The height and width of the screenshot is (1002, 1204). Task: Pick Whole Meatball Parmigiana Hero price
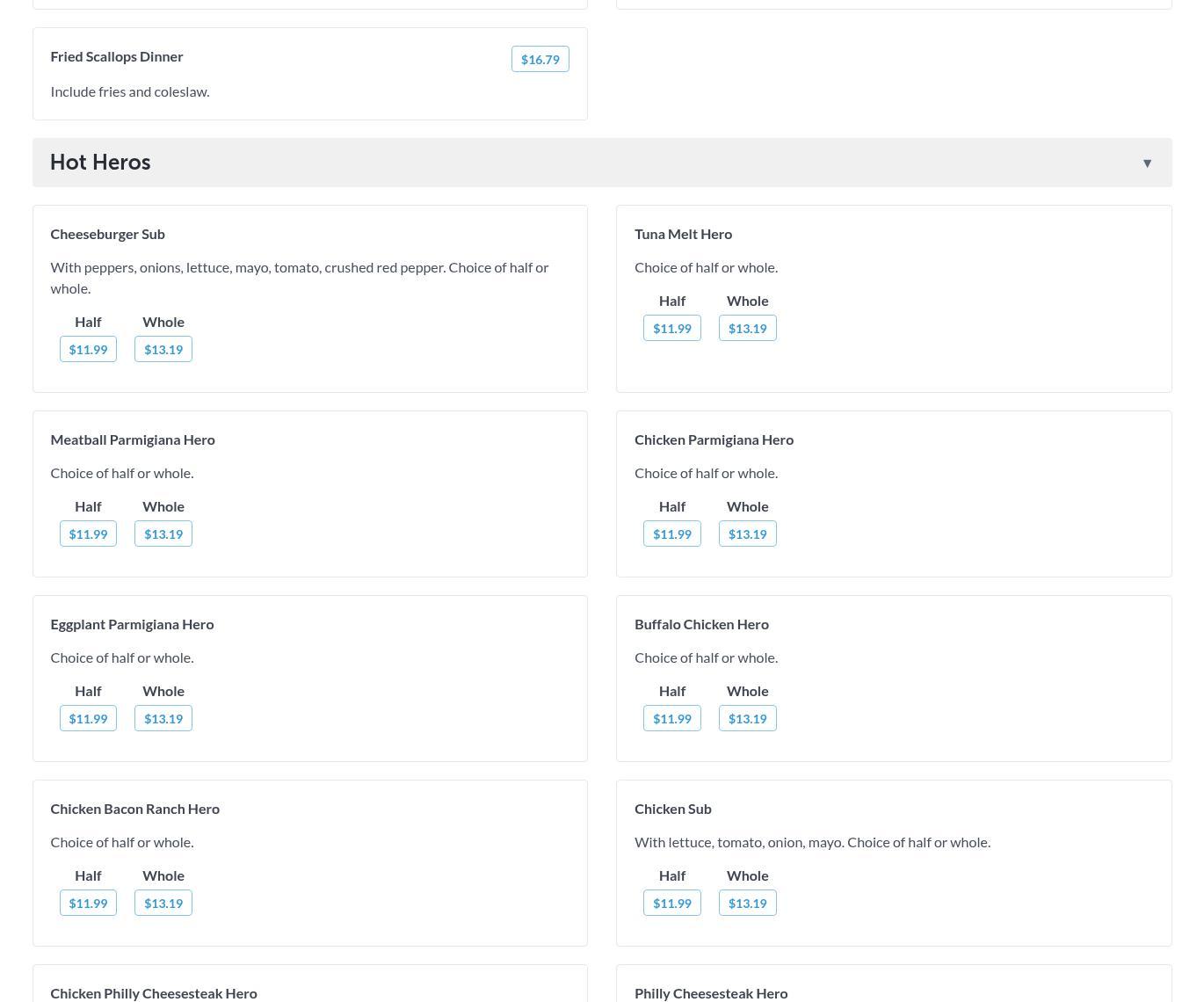[163, 534]
